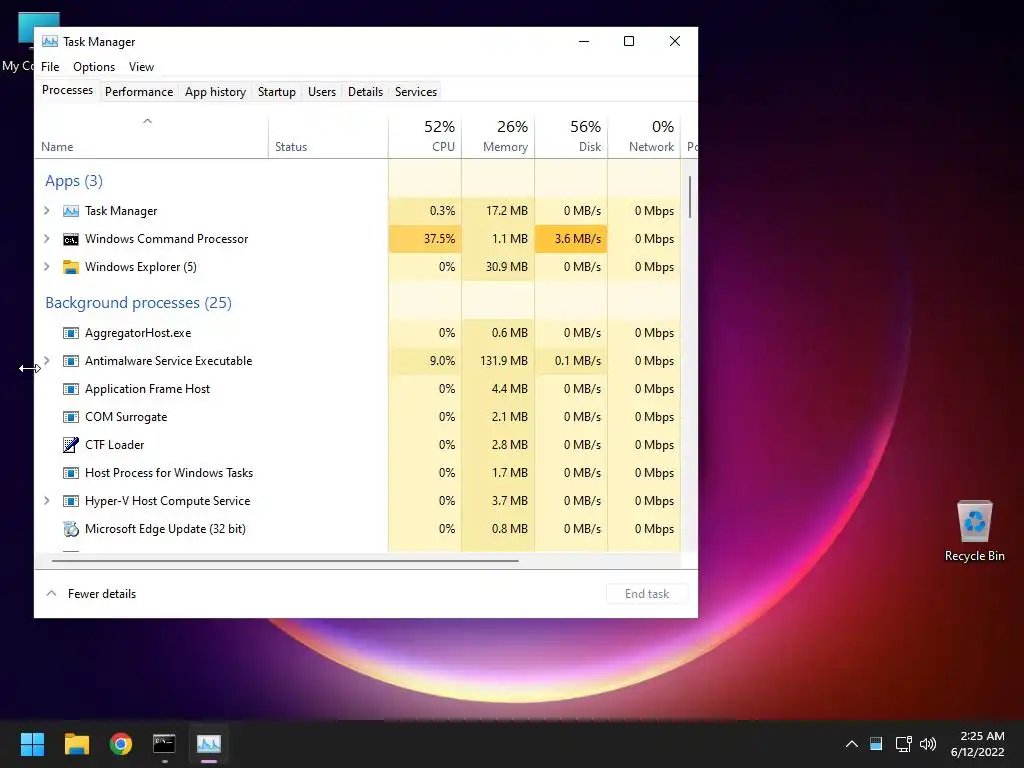Switch to the App history tab
Viewport: 1024px width, 768px height.
[216, 92]
